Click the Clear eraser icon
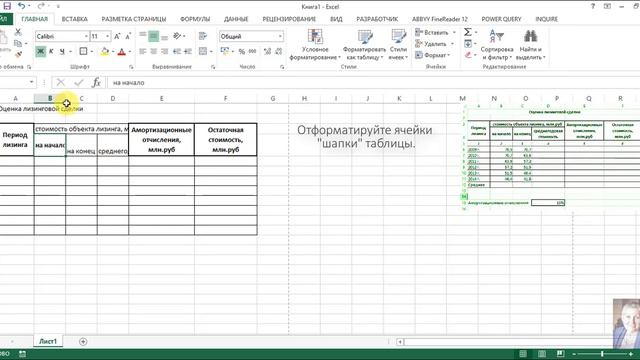Image resolution: width=640 pixels, height=360 pixels. pos(468,55)
